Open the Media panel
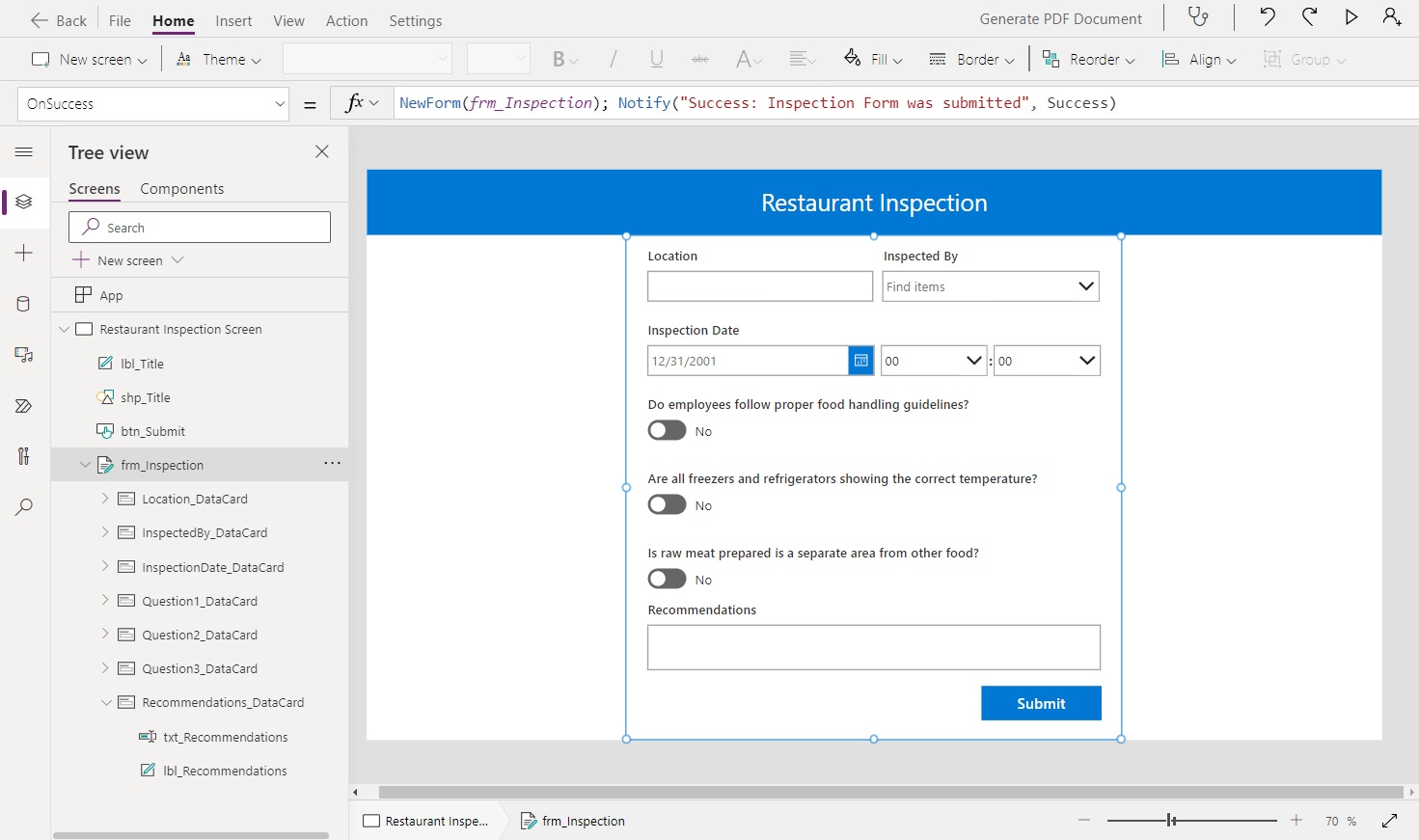 [24, 354]
